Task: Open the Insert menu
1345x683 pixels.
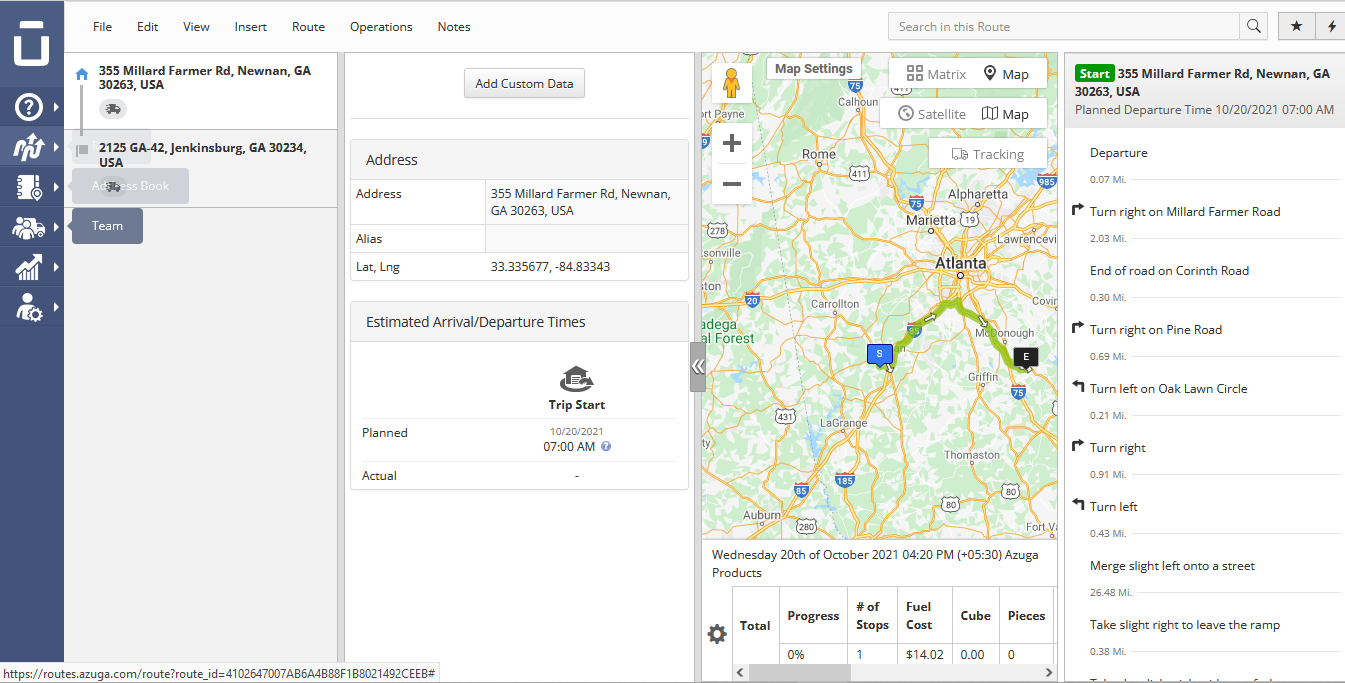Action: (251, 27)
